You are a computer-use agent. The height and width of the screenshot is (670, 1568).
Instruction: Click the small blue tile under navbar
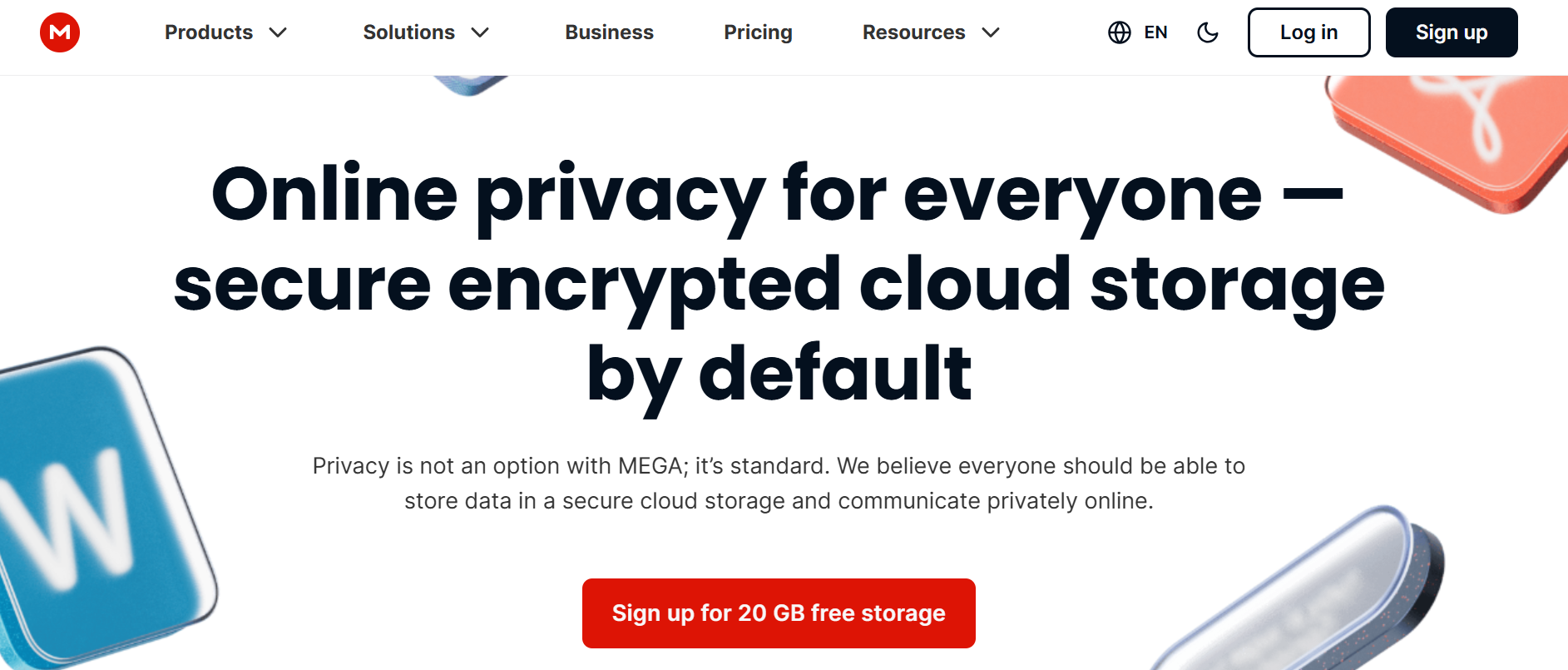click(x=470, y=85)
